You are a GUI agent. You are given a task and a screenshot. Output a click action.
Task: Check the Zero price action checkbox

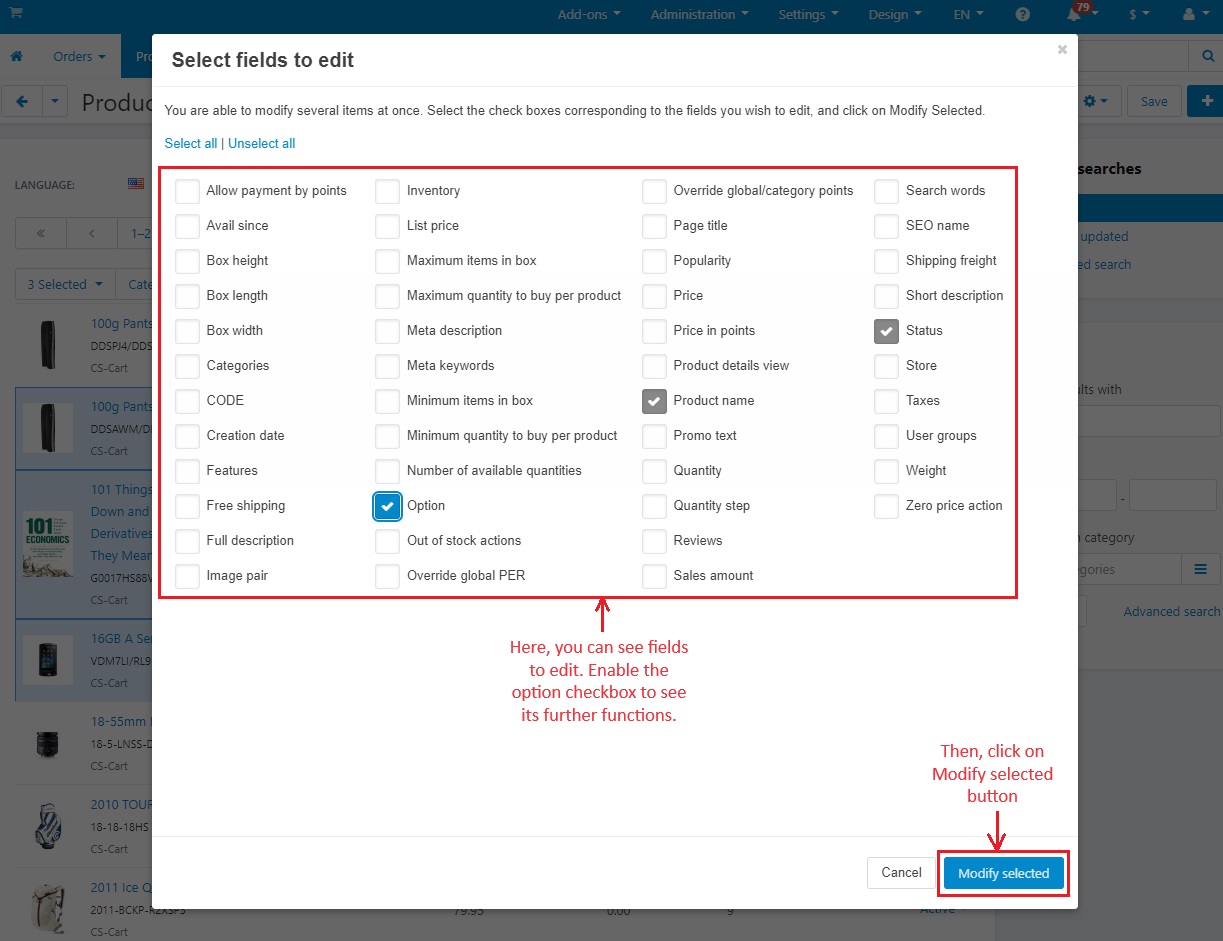(x=886, y=506)
